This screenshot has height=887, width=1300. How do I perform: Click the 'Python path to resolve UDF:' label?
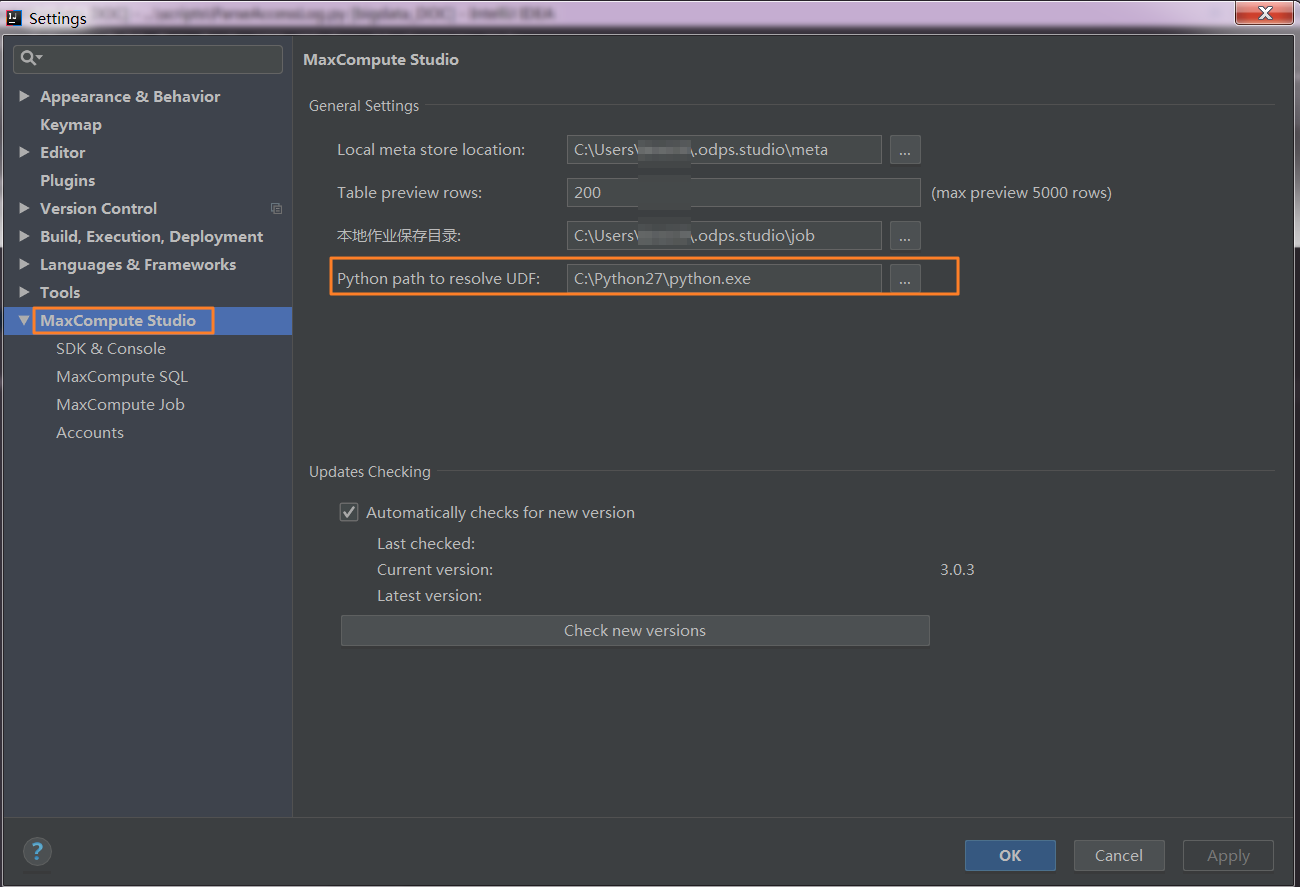point(439,279)
